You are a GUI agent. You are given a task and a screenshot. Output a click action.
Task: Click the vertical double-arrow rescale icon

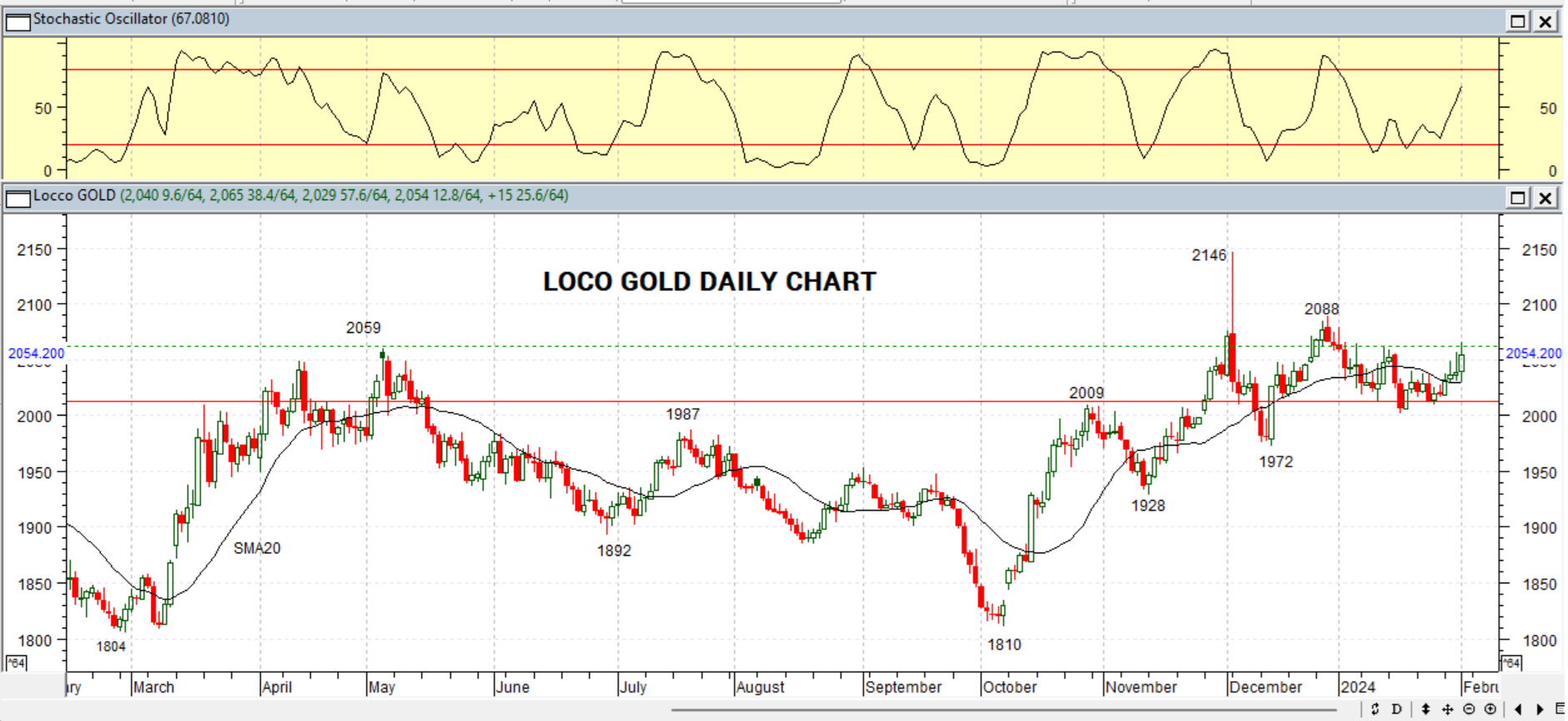point(1426,709)
